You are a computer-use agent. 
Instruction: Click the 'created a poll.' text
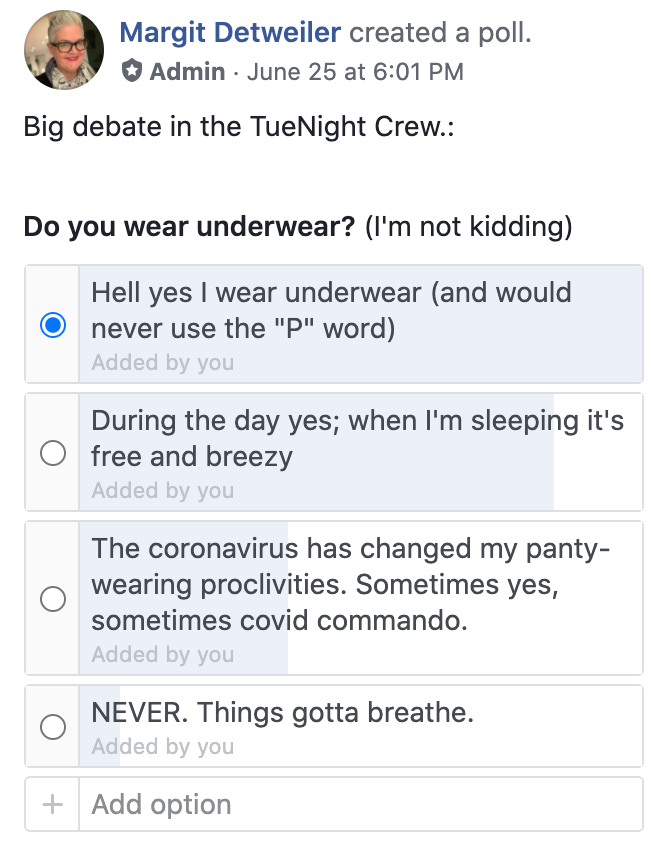tap(440, 33)
